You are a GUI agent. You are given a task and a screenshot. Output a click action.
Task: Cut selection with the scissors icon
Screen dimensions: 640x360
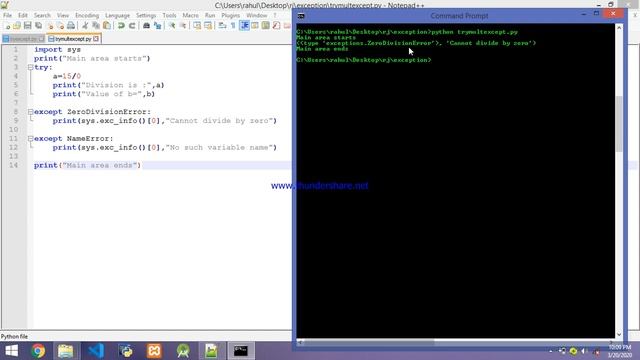coord(85,26)
